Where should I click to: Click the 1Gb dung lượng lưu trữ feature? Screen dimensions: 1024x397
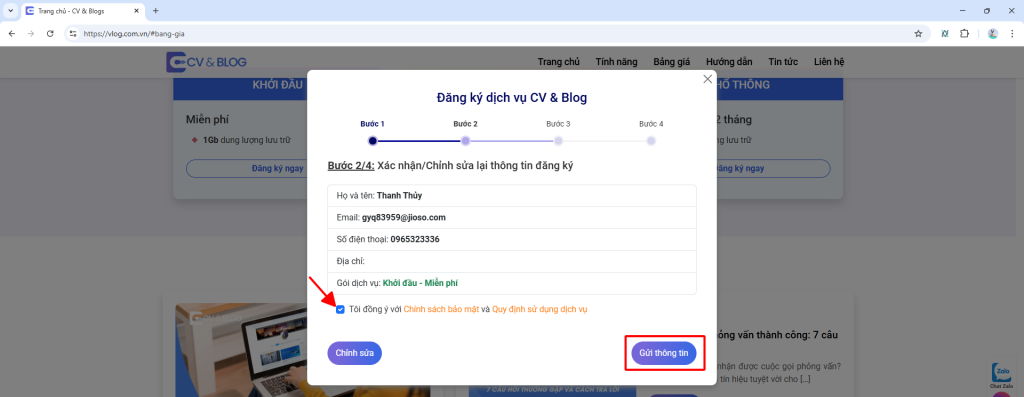pyautogui.click(x=246, y=140)
